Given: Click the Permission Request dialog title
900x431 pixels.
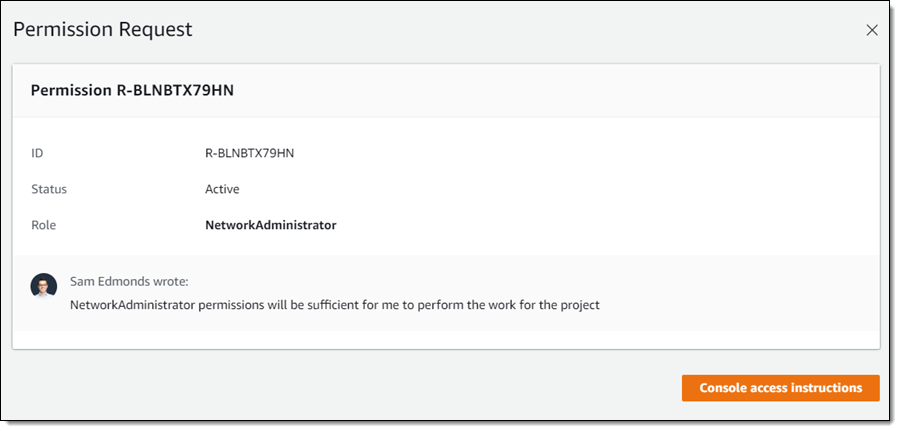Looking at the screenshot, I should [x=102, y=30].
